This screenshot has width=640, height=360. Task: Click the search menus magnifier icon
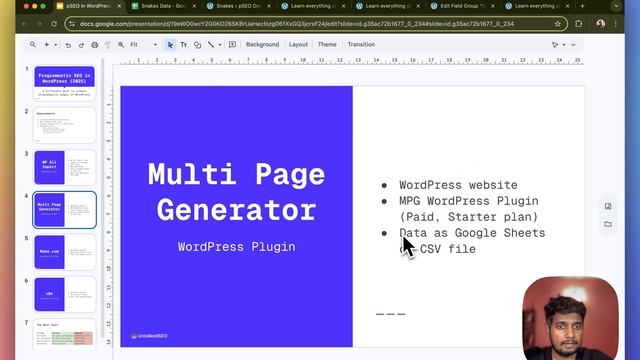tap(33, 44)
